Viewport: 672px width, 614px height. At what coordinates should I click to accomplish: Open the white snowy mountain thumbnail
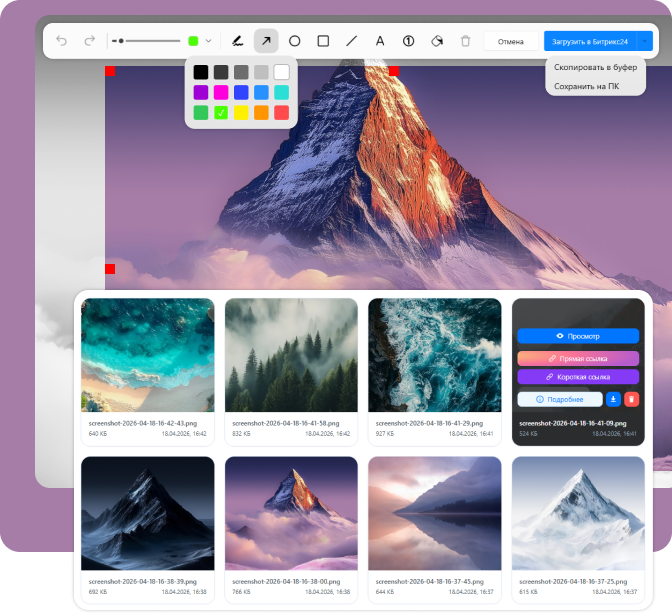point(578,513)
